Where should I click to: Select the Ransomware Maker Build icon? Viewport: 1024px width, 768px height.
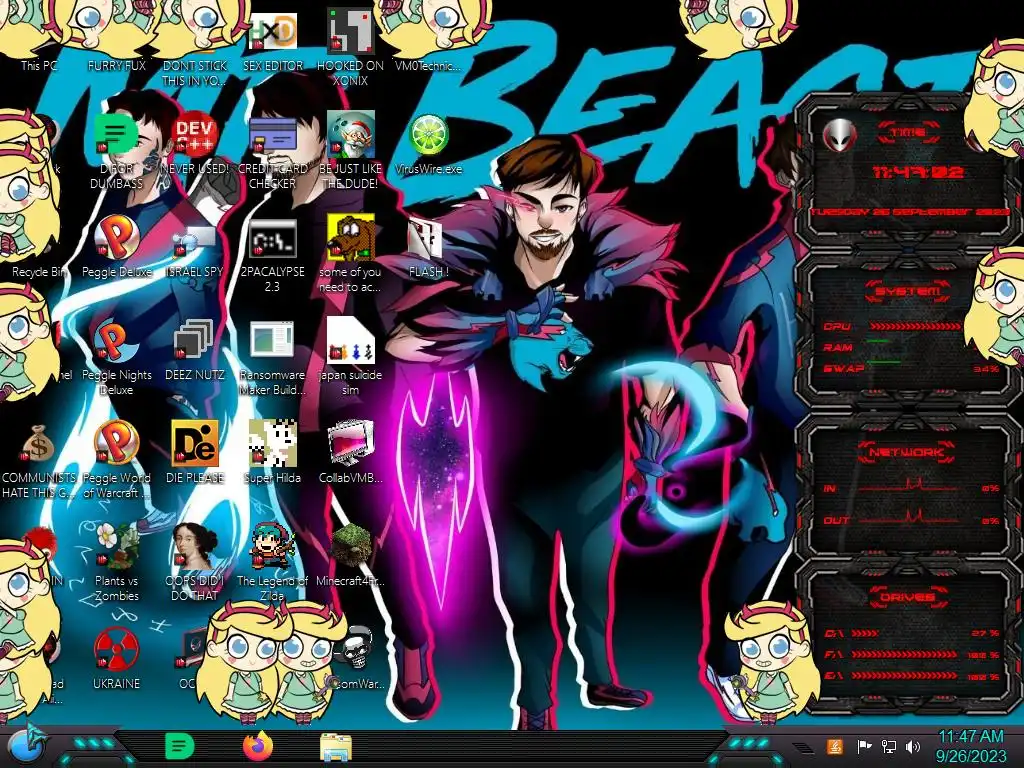point(273,341)
